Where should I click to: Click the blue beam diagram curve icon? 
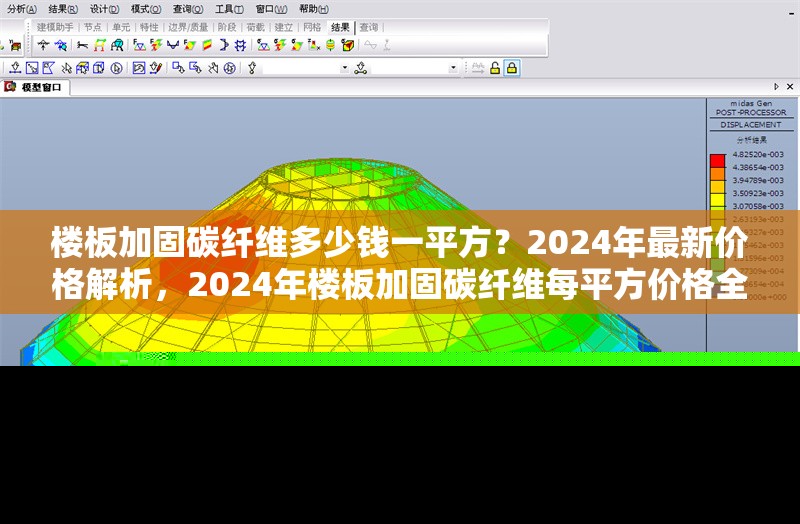tap(173, 45)
